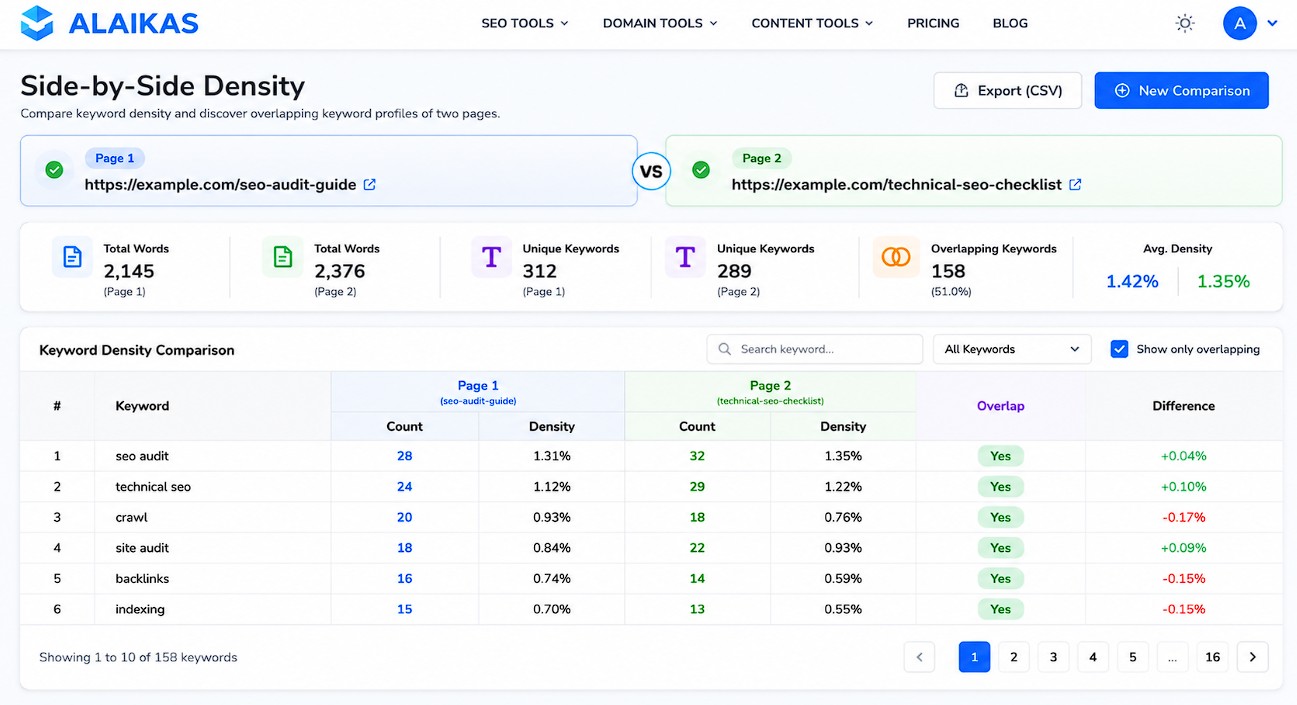Open the technical-seo-checklist URL link
The image size is (1297, 705).
click(x=896, y=184)
